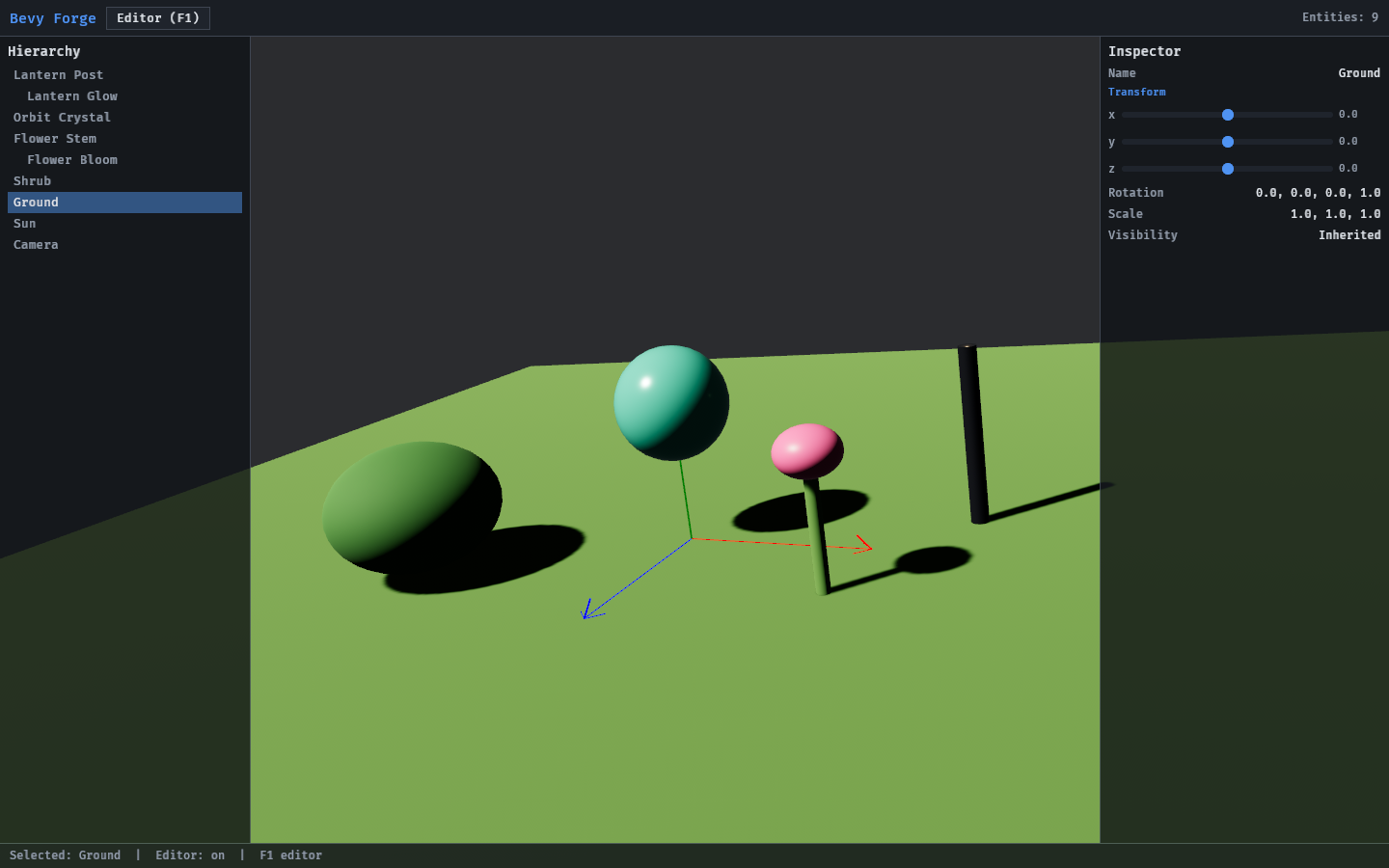1389x868 pixels.
Task: Click the Visibility Inherited value
Action: pyautogui.click(x=1349, y=235)
